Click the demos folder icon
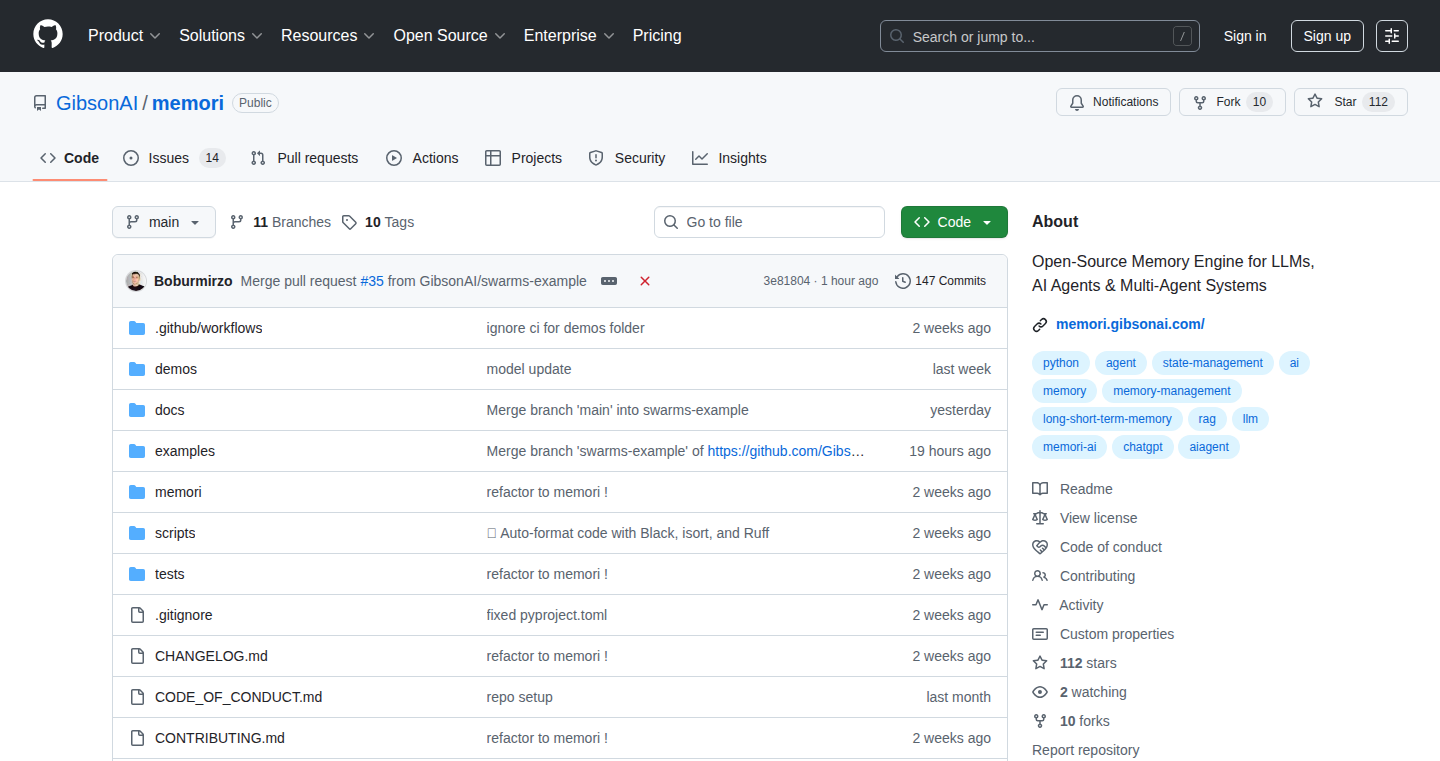This screenshot has width=1440, height=761. tap(137, 369)
